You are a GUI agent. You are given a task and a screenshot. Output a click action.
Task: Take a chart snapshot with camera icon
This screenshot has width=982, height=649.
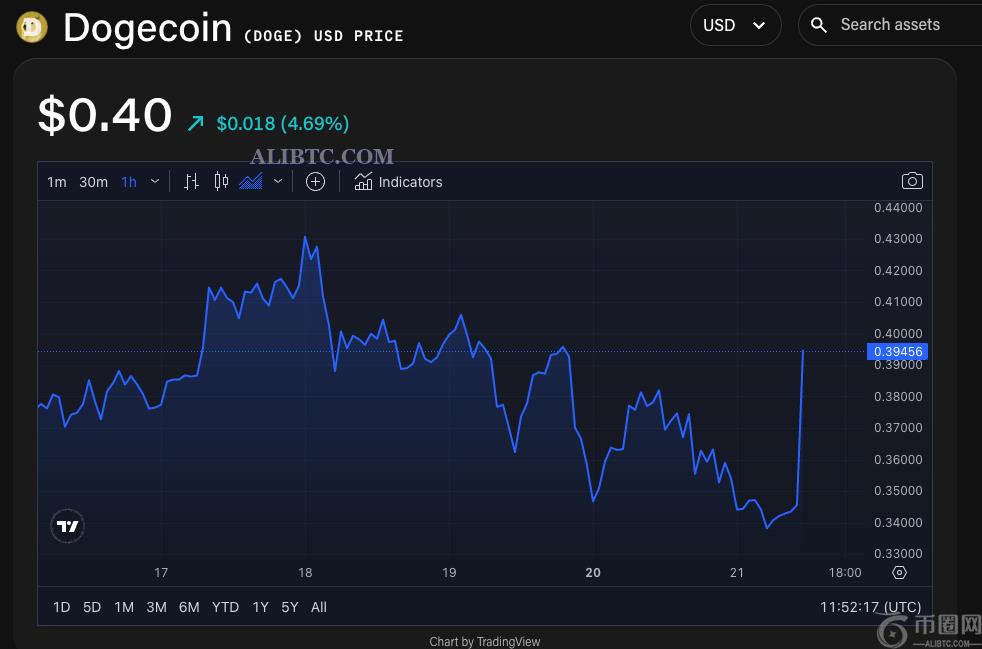(912, 182)
